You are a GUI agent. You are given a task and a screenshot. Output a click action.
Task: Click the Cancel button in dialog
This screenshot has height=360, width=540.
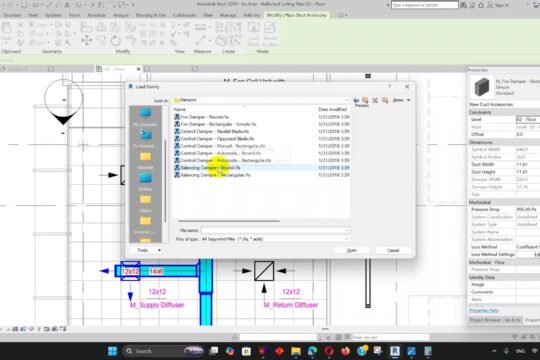[393, 250]
